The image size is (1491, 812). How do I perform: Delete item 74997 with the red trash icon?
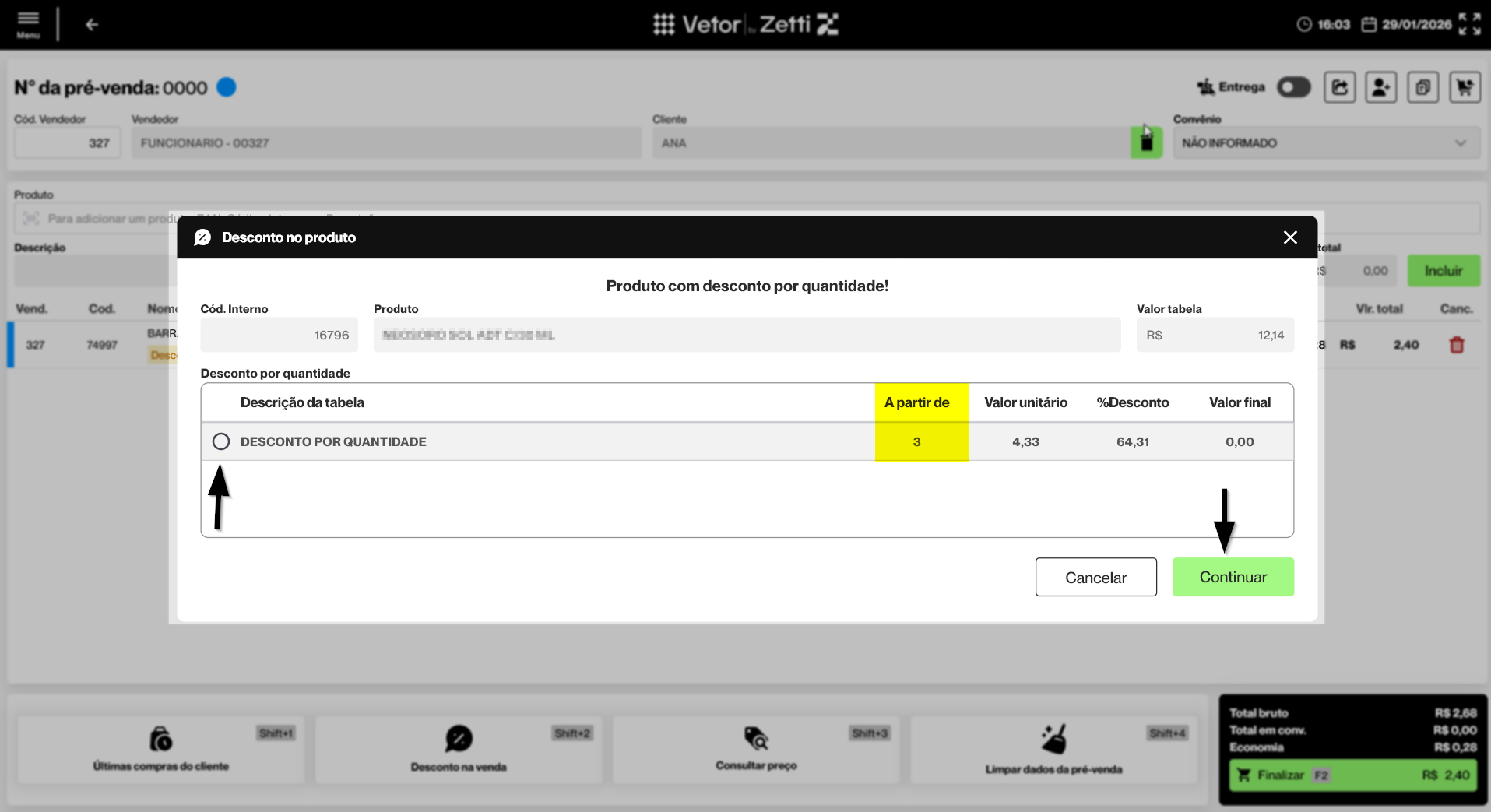coord(1457,345)
